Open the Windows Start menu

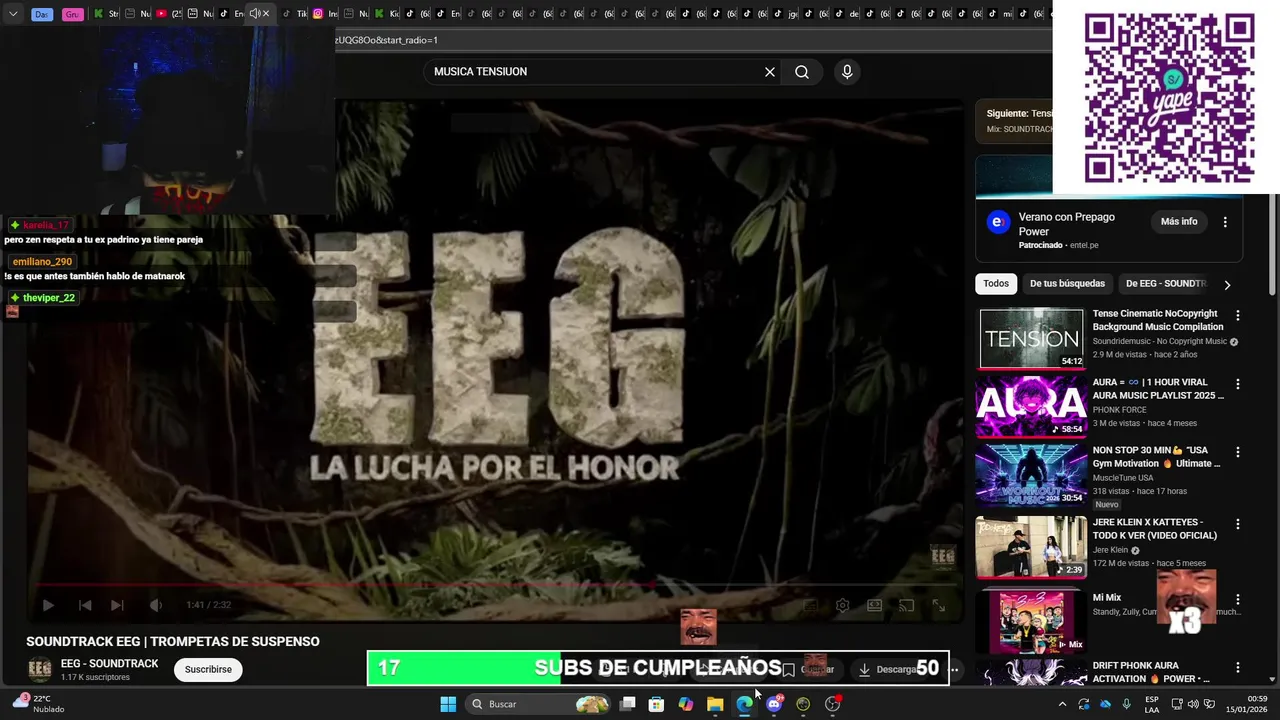coord(448,704)
